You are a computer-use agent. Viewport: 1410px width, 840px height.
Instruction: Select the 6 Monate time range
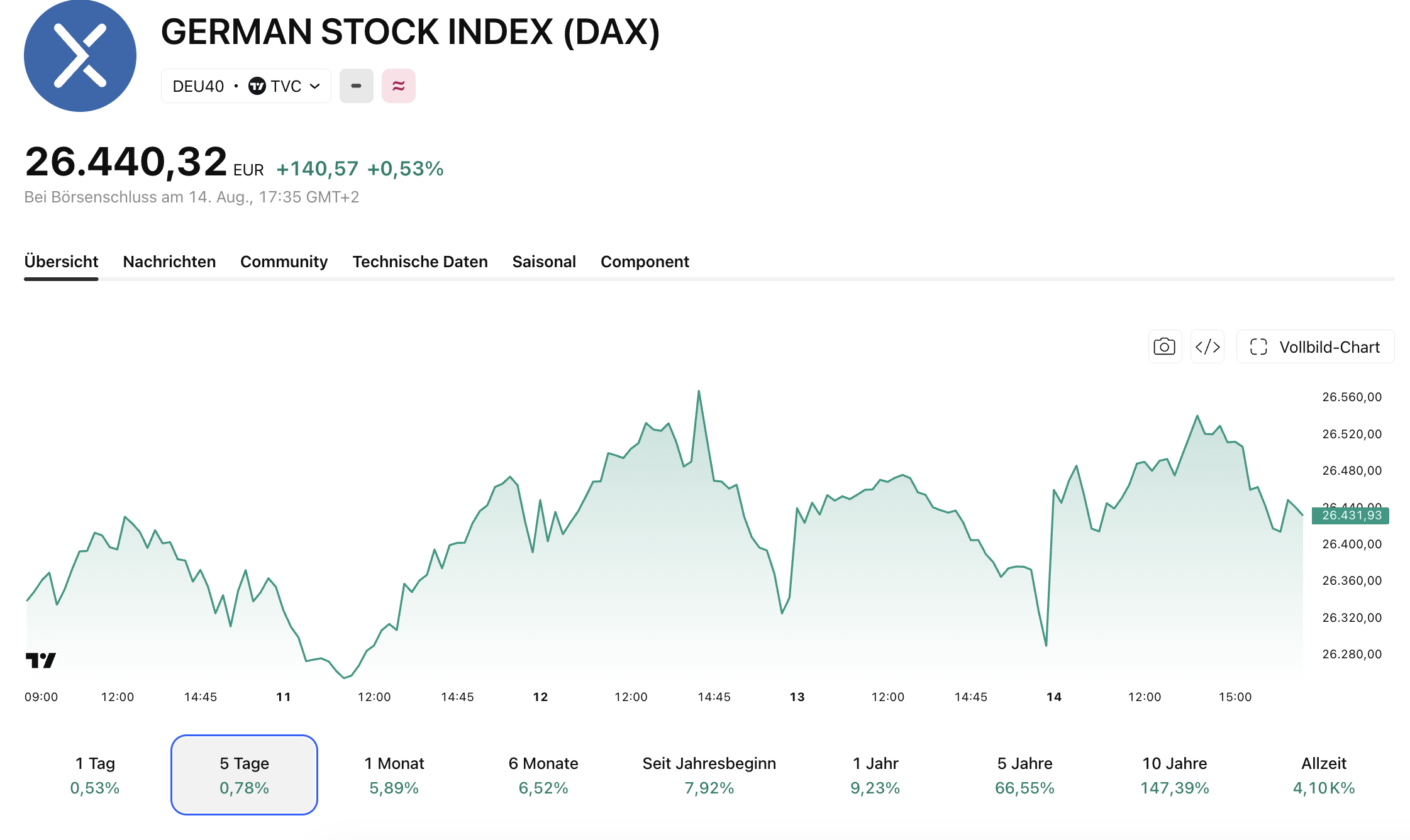(x=543, y=775)
